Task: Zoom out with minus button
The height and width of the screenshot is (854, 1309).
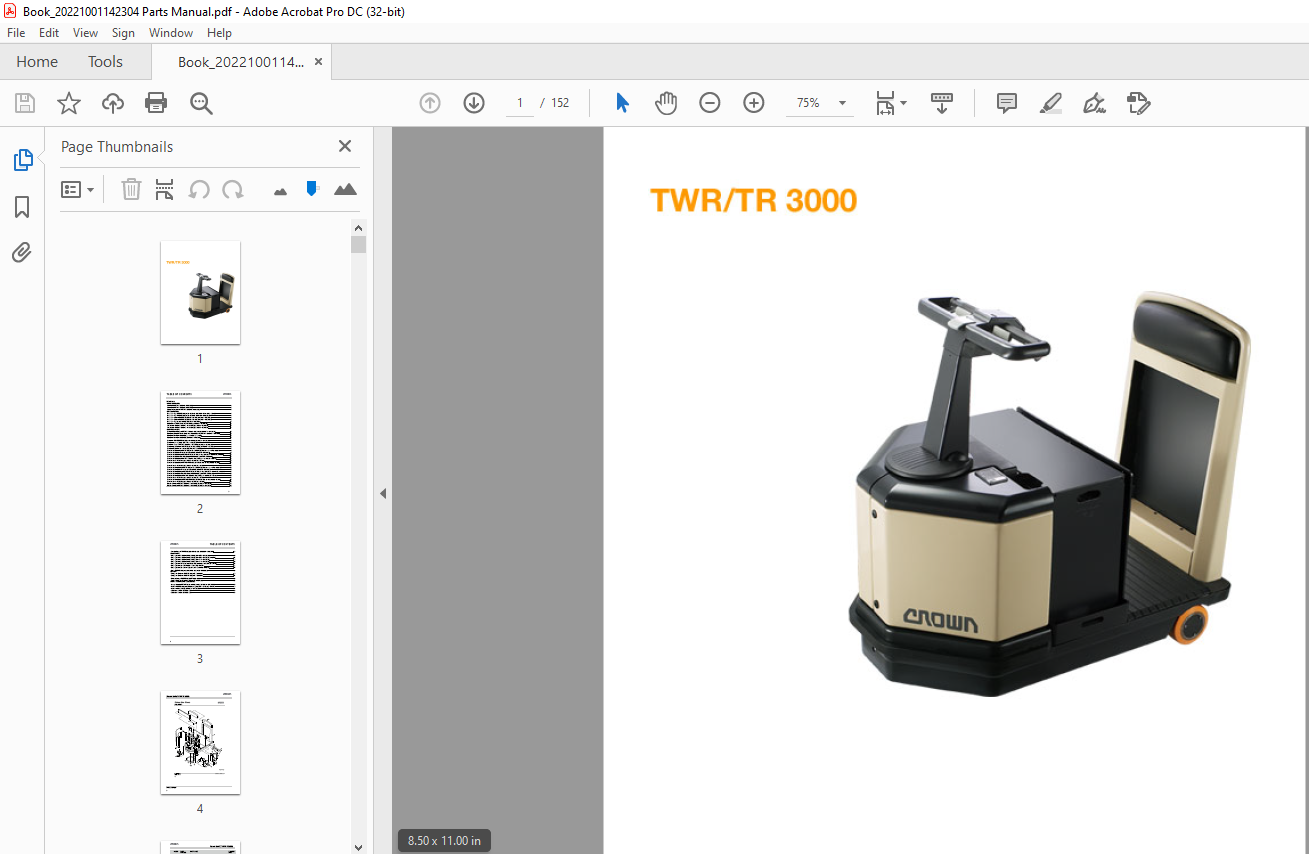Action: 710,103
